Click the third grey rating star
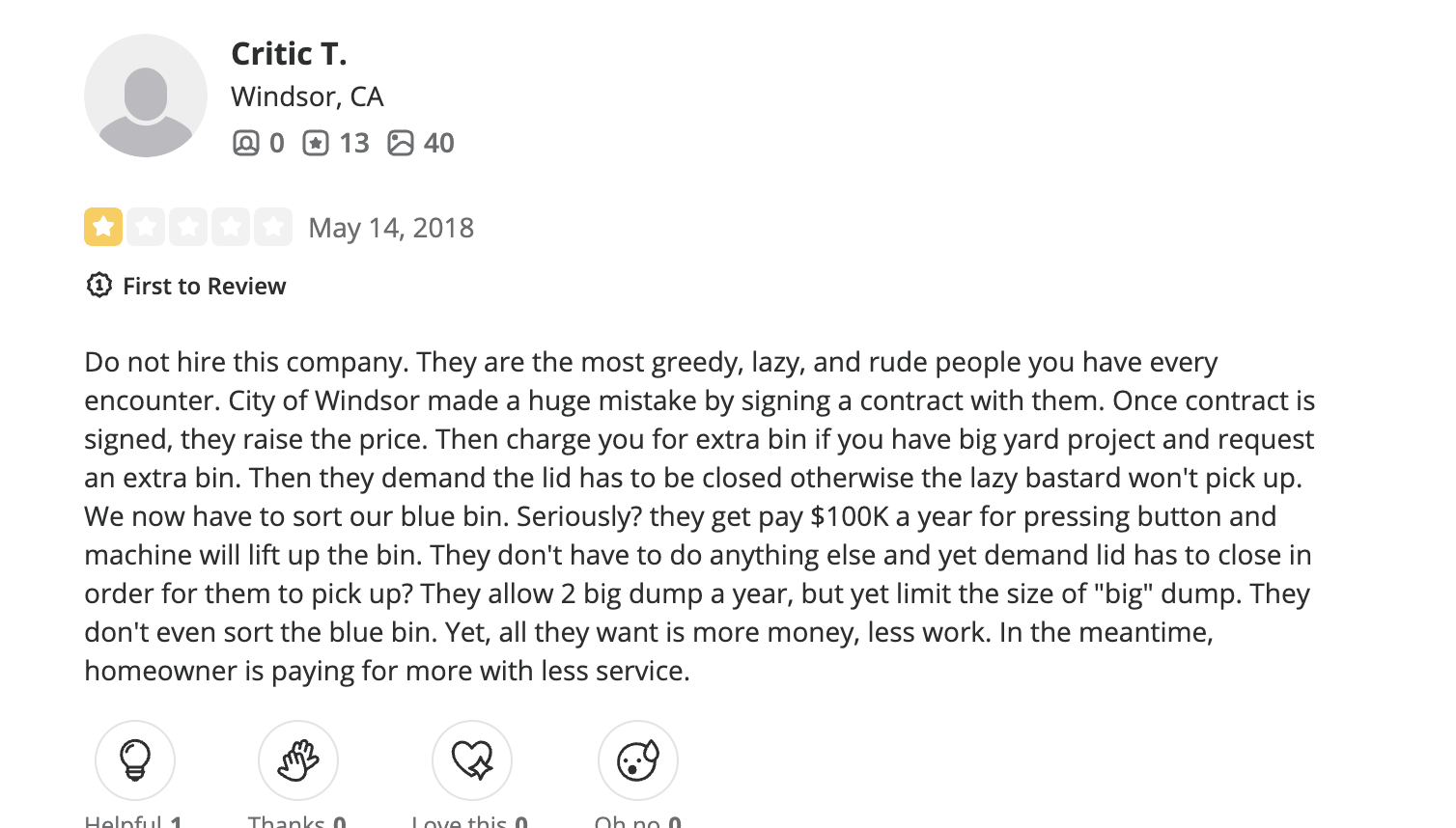Screen dimensions: 1456x828 click(x=188, y=227)
